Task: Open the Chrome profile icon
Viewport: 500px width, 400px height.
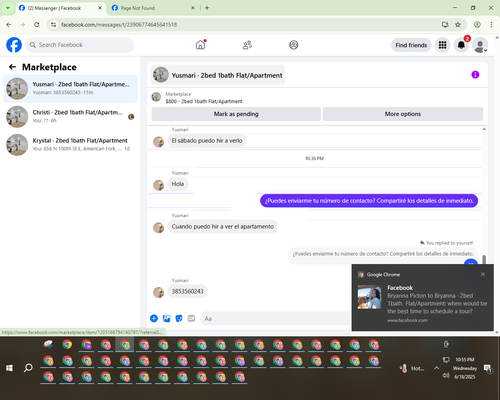Action: 477,25
